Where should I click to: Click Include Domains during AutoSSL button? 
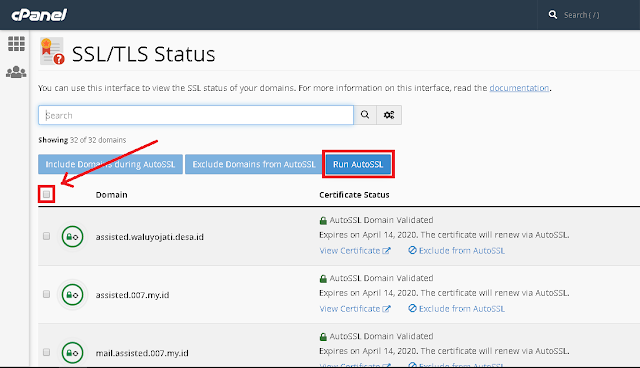point(110,164)
